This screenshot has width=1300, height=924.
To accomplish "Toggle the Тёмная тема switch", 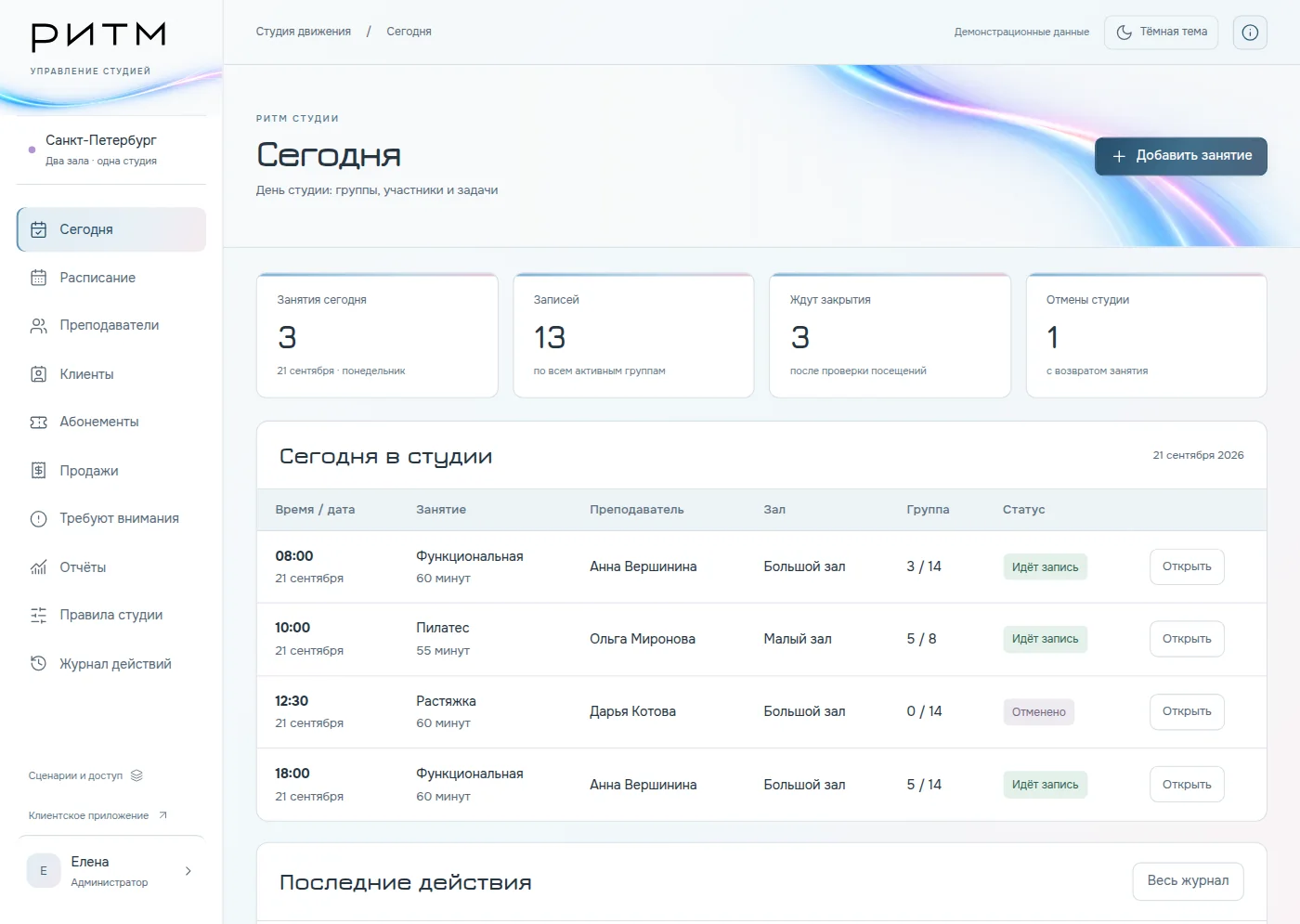I will click(1161, 33).
